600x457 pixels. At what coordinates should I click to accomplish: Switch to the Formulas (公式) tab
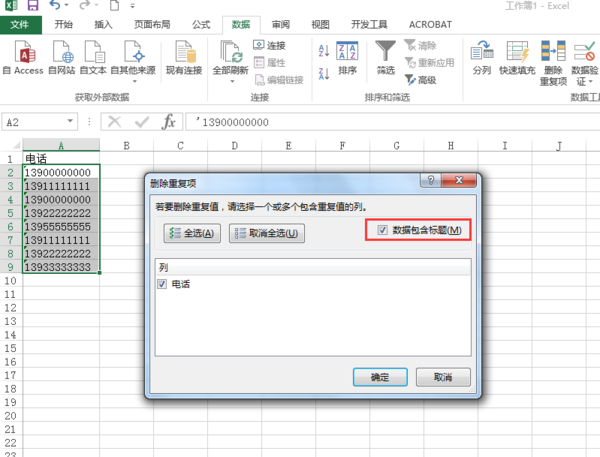[x=201, y=24]
